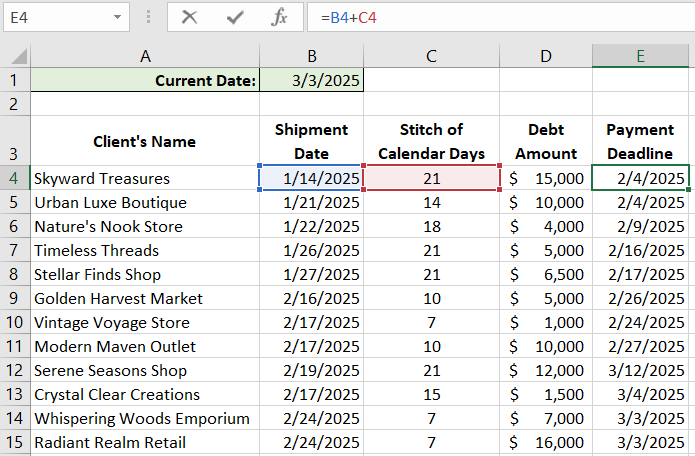Screen dimensions: 695x456
Task: Click the Client's Name header cell
Action: [x=145, y=141]
